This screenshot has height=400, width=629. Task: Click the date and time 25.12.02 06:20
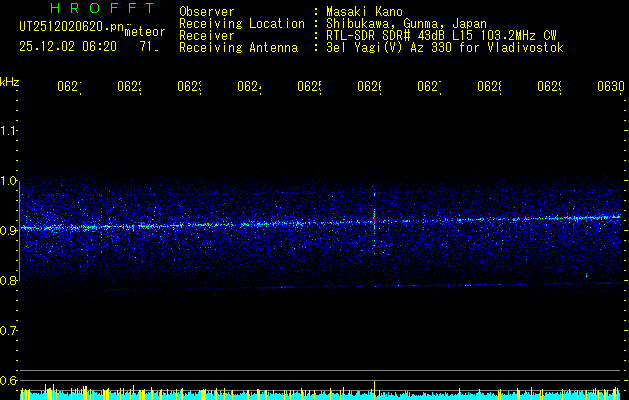tap(68, 46)
